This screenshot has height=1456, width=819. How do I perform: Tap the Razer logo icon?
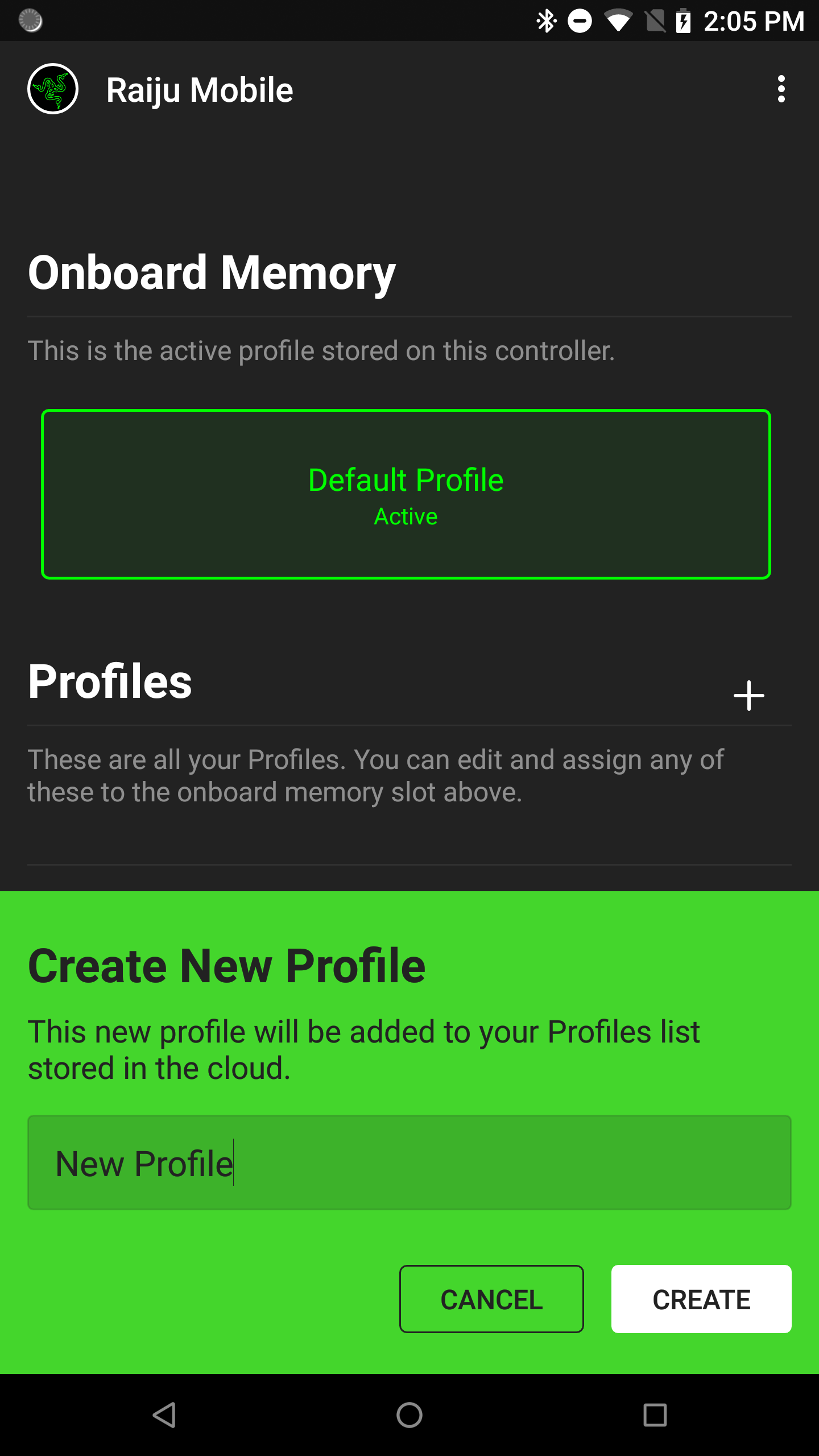coord(53,89)
